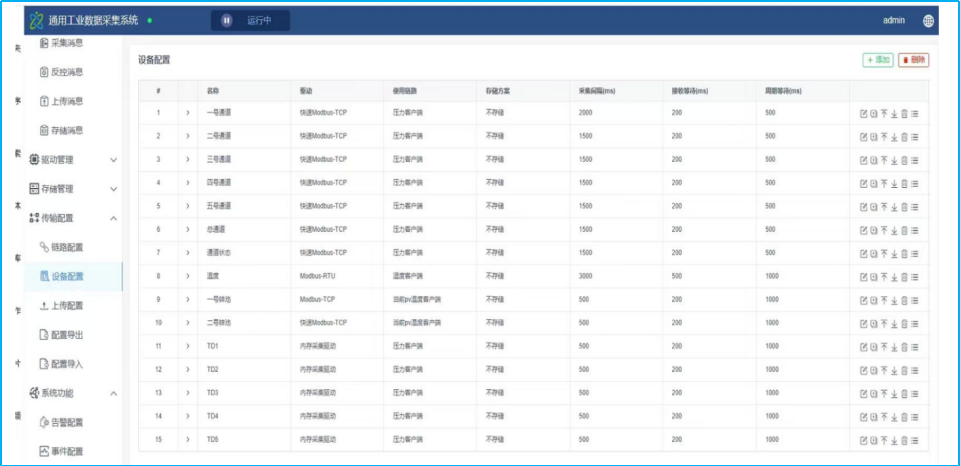
Task: Click the red 删除 button
Action: (x=913, y=60)
